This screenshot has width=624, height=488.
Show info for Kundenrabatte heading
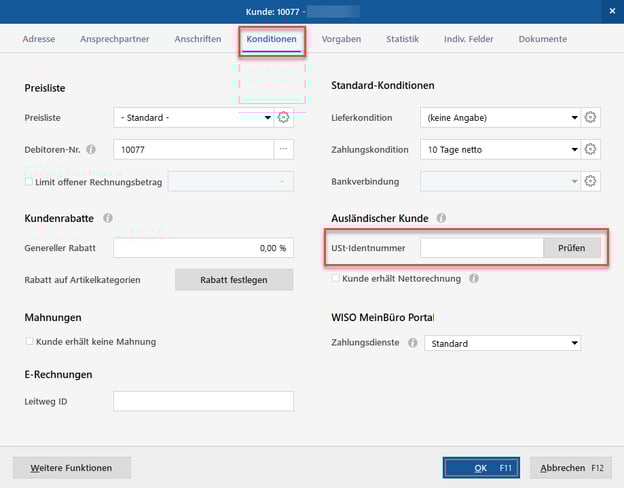(x=108, y=217)
